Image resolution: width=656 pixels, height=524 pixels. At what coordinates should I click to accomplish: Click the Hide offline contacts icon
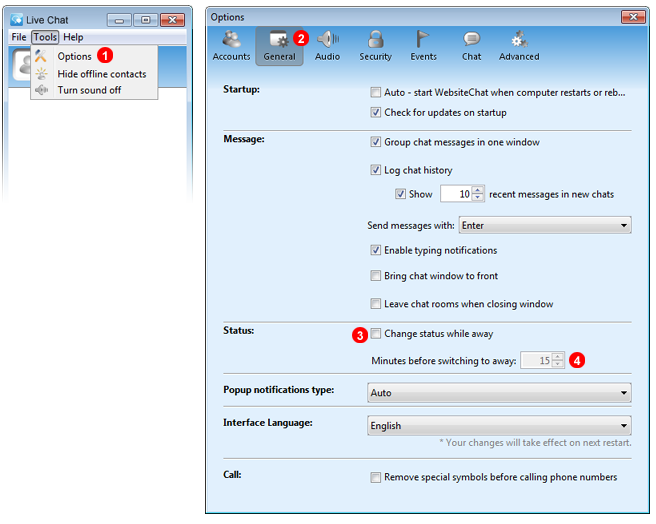click(x=41, y=74)
